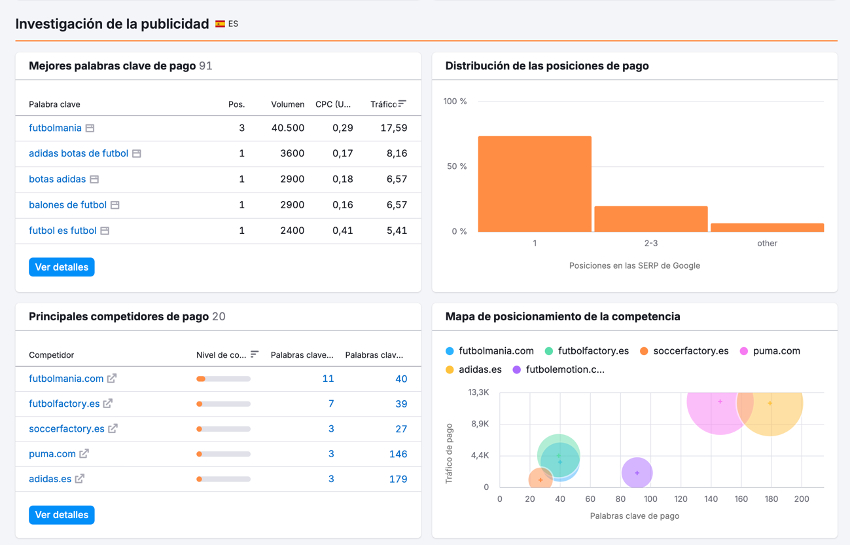Click the Pos. column header

236,104
